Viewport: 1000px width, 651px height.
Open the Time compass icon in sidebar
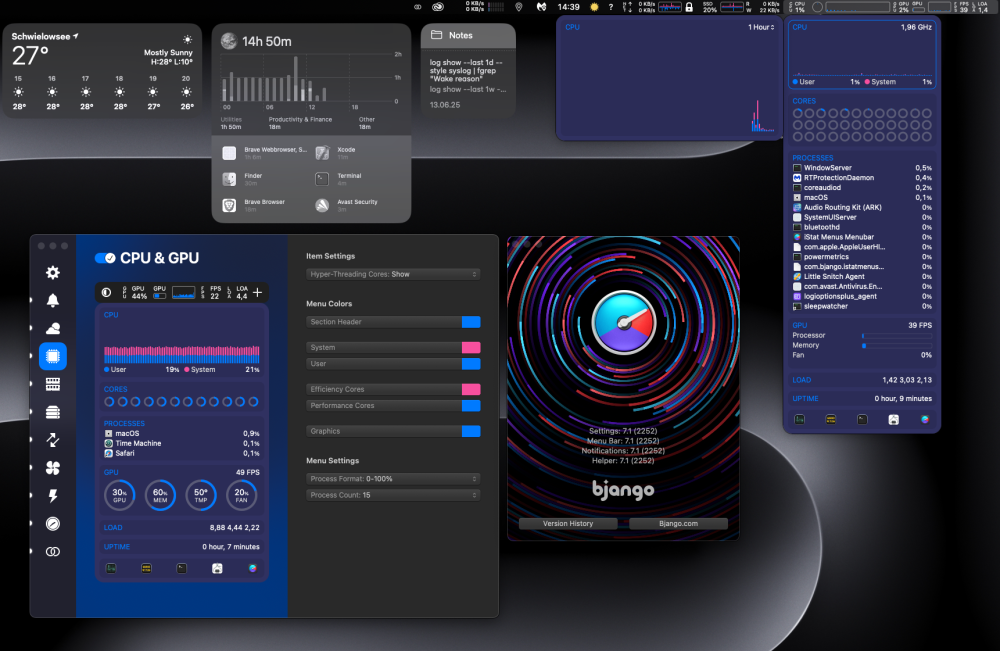click(x=53, y=523)
